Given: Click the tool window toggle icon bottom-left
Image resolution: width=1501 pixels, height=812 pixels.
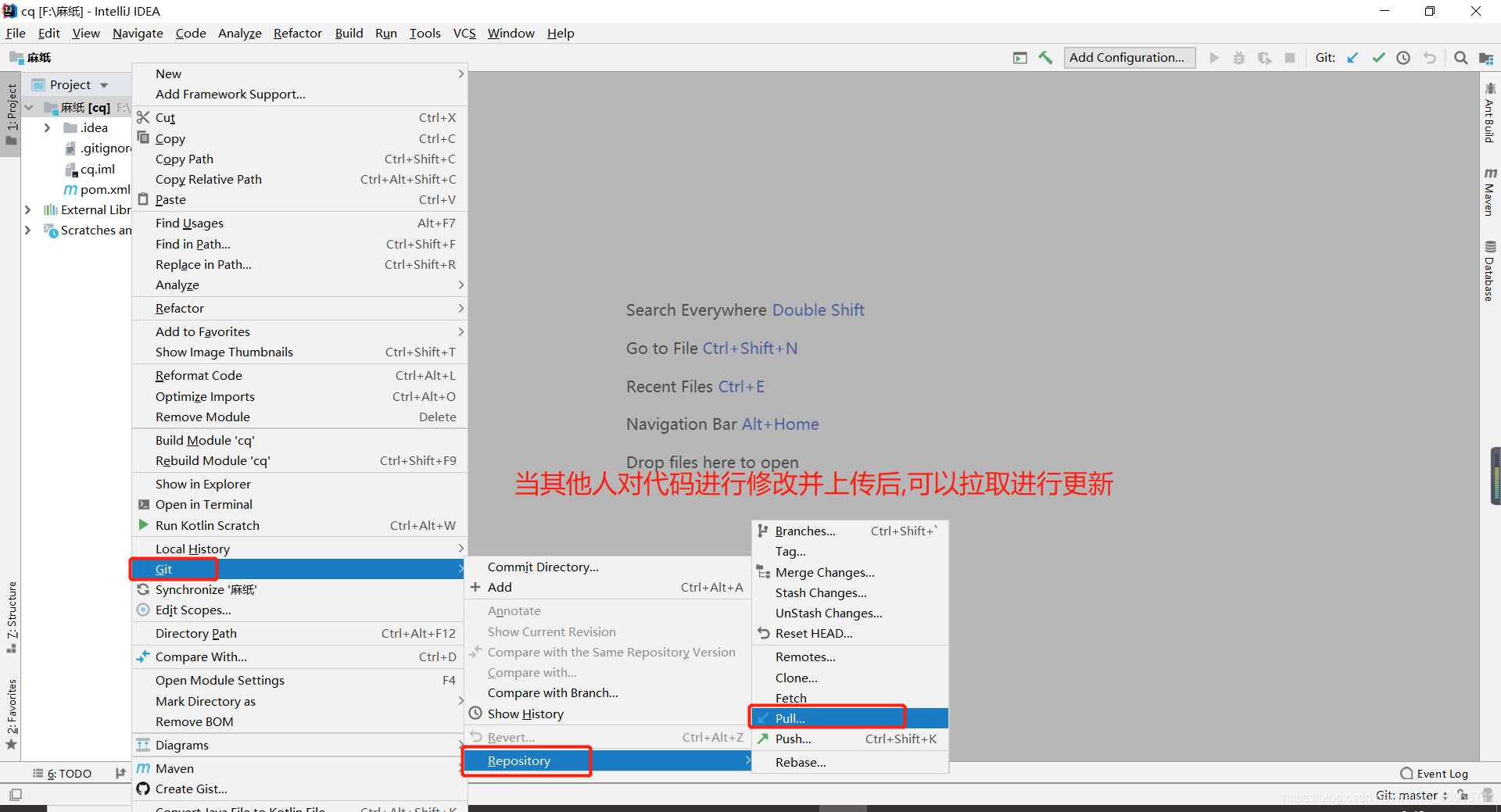Looking at the screenshot, I should 16,795.
